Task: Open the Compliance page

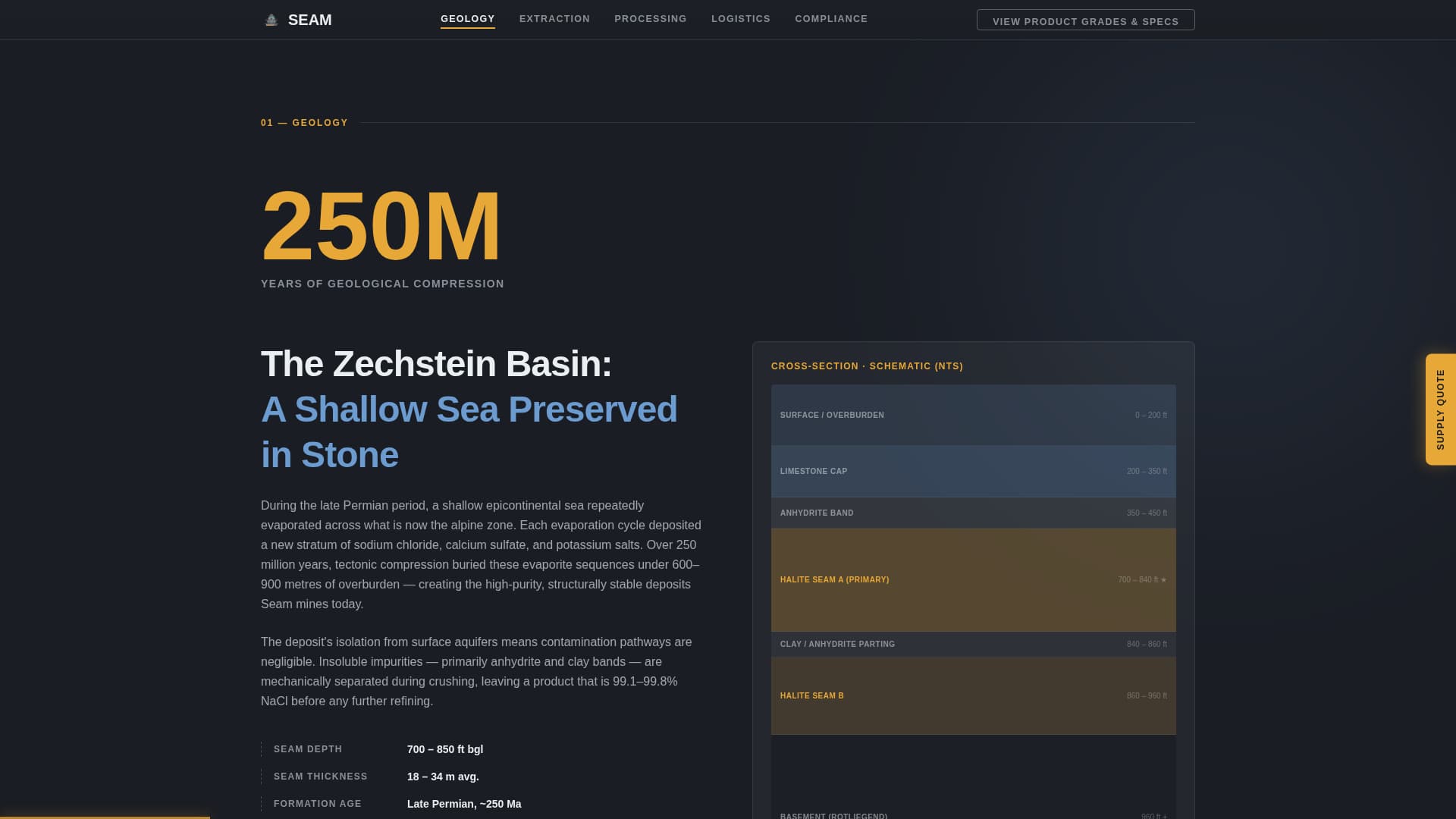Action: pyautogui.click(x=831, y=18)
